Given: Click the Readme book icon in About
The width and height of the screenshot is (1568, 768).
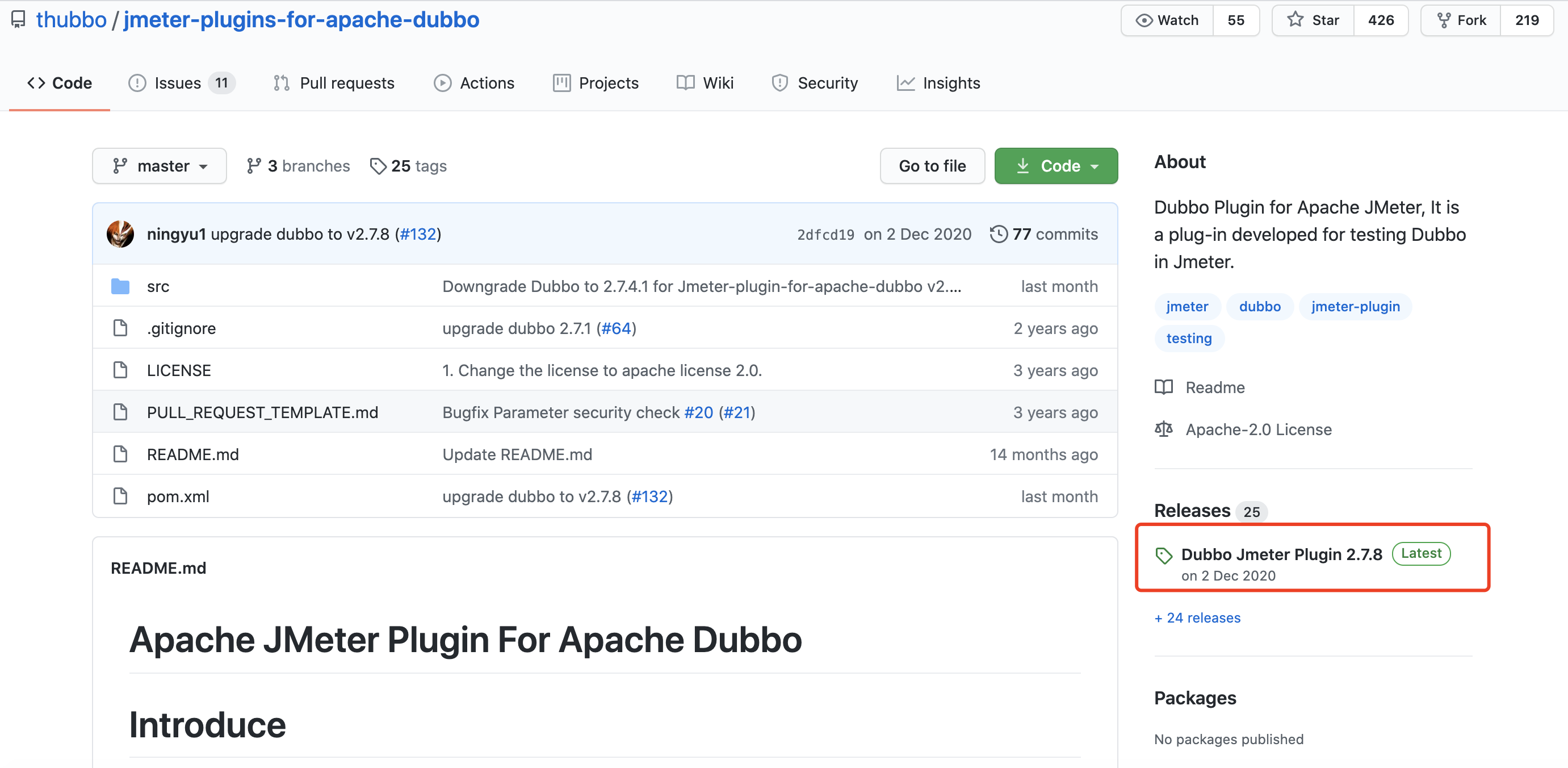Looking at the screenshot, I should tap(1163, 387).
